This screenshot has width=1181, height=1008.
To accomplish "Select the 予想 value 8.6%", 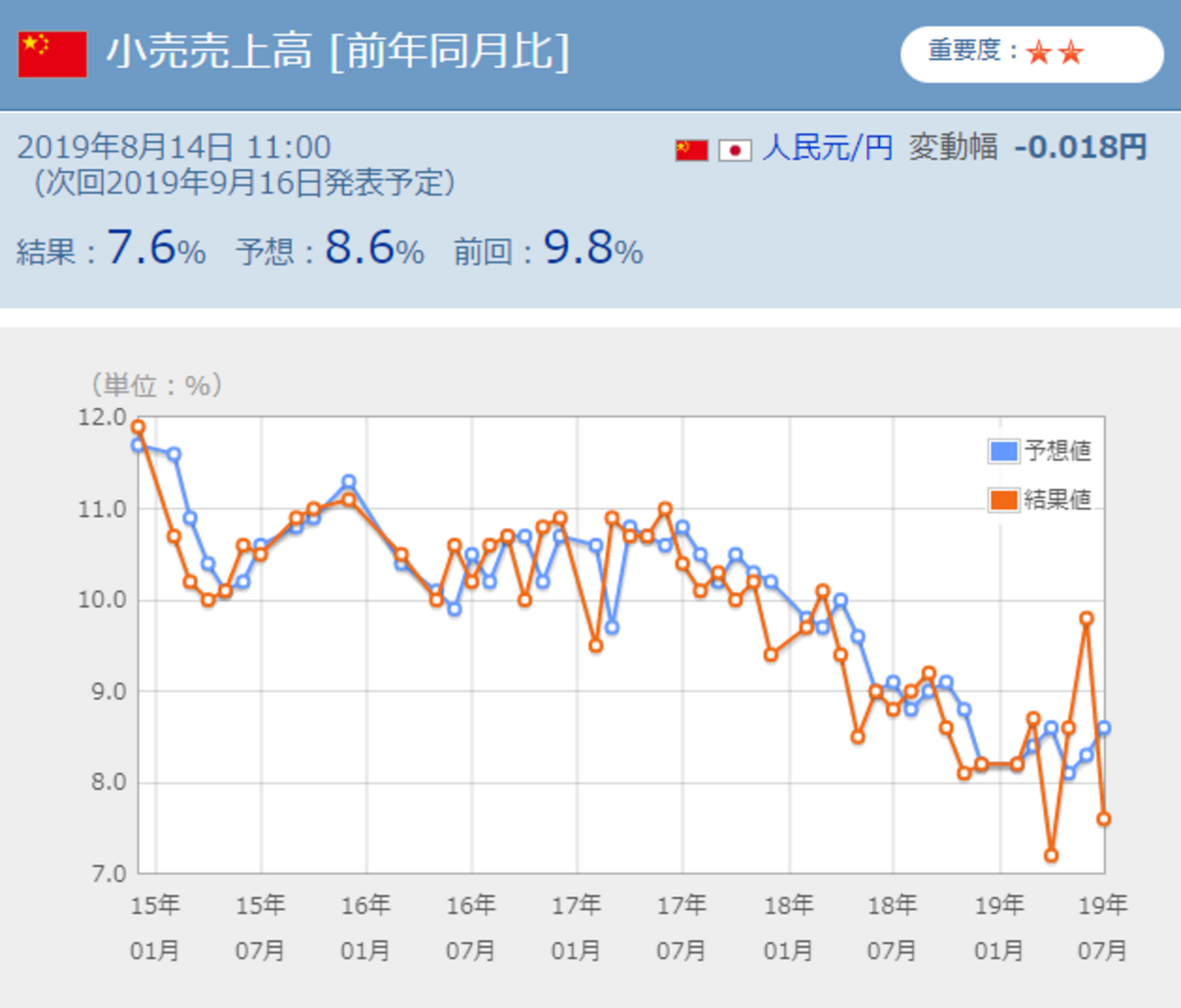I will click(374, 247).
